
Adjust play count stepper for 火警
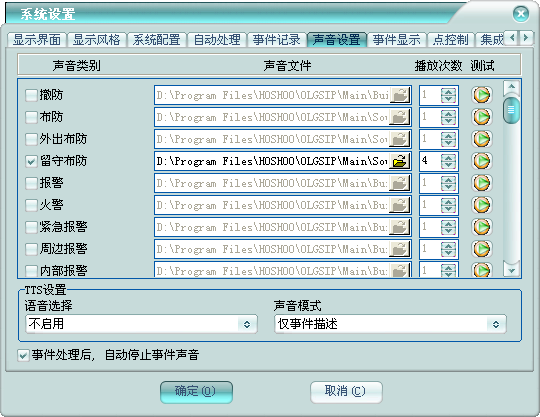448,205
